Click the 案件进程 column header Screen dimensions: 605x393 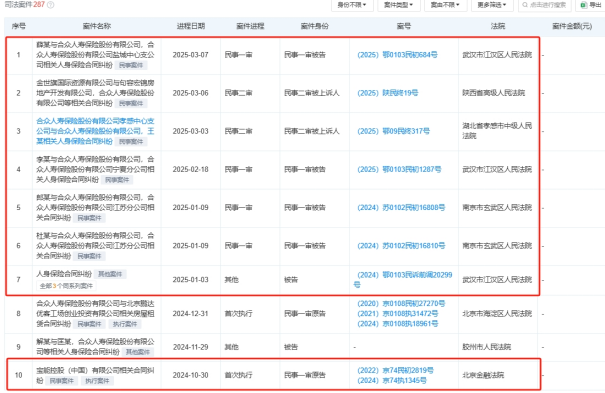pos(250,26)
